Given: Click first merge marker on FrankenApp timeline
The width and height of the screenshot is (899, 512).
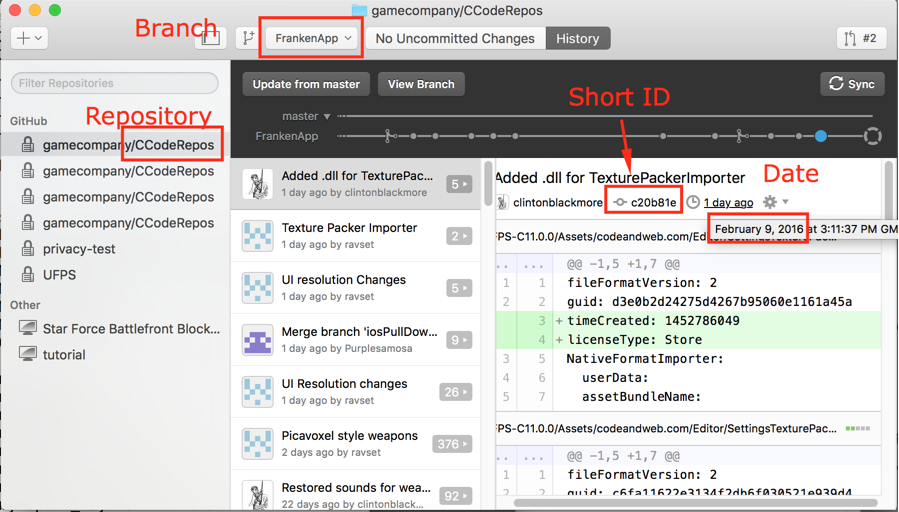Looking at the screenshot, I should (x=390, y=136).
